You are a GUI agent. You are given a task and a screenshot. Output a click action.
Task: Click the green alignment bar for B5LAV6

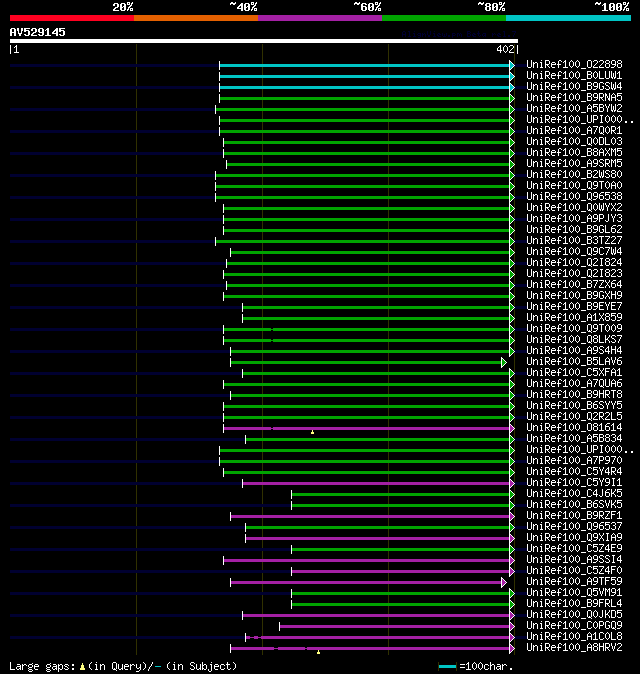366,362
